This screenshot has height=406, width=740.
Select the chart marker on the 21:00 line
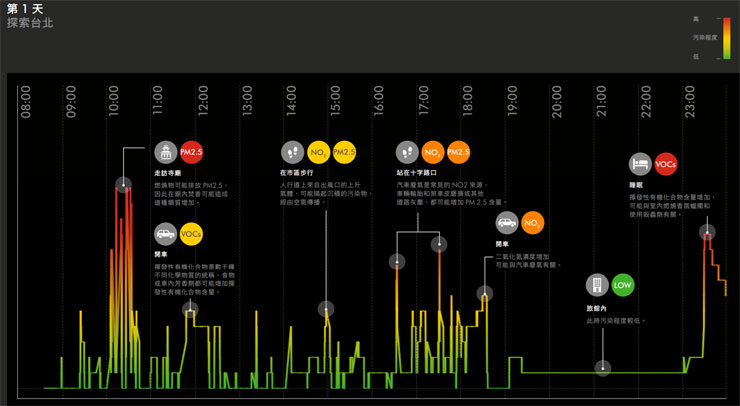[602, 367]
